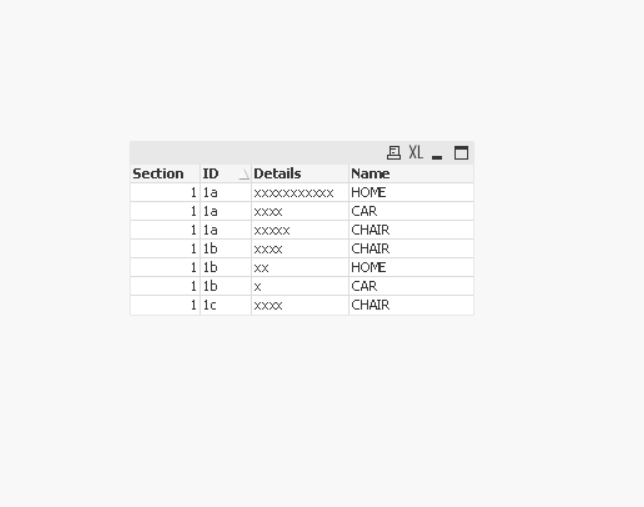This screenshot has height=507, width=644.
Task: Pick the Details cell containing only xx
Action: point(261,268)
